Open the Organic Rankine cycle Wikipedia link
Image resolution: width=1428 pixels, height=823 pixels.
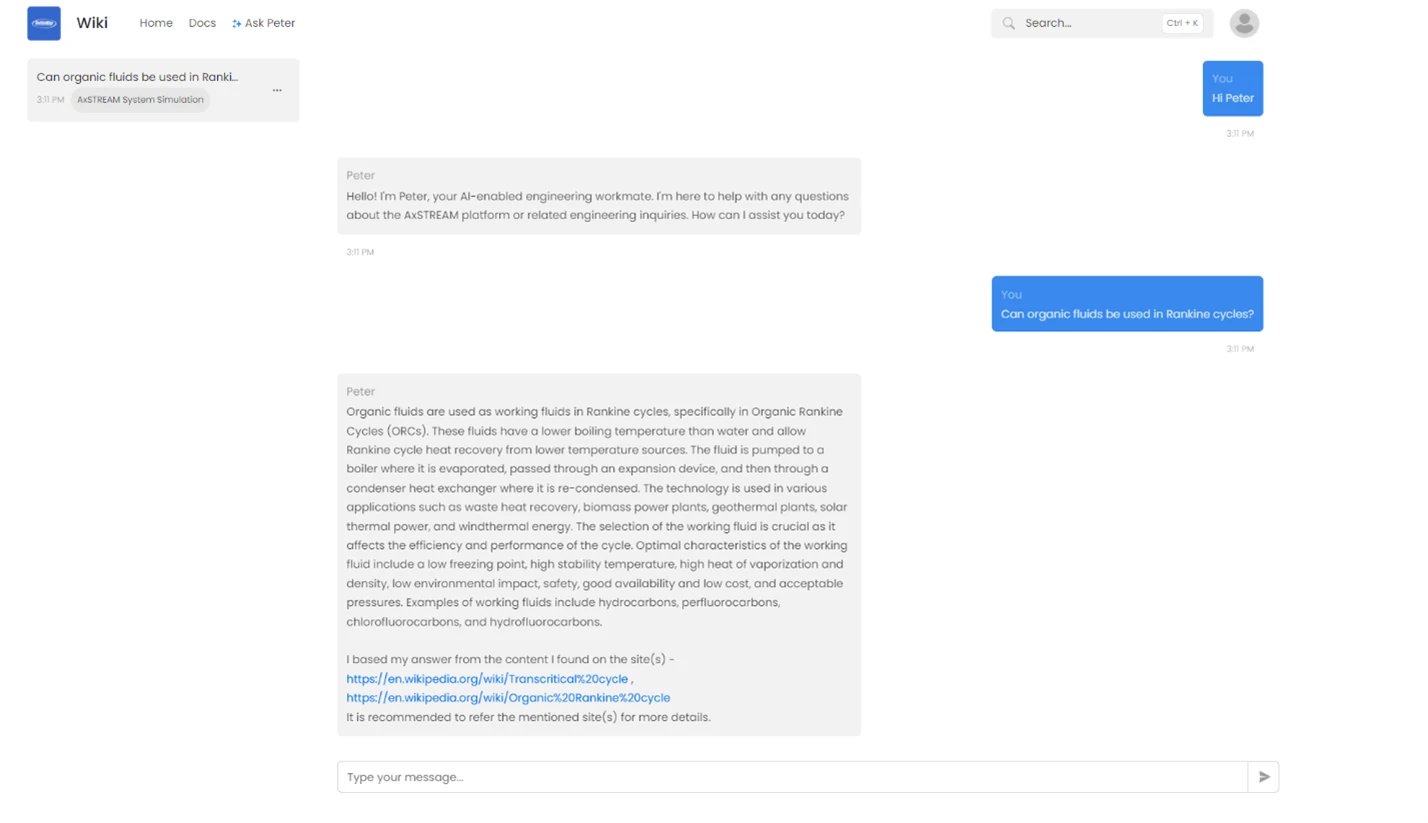coord(508,698)
